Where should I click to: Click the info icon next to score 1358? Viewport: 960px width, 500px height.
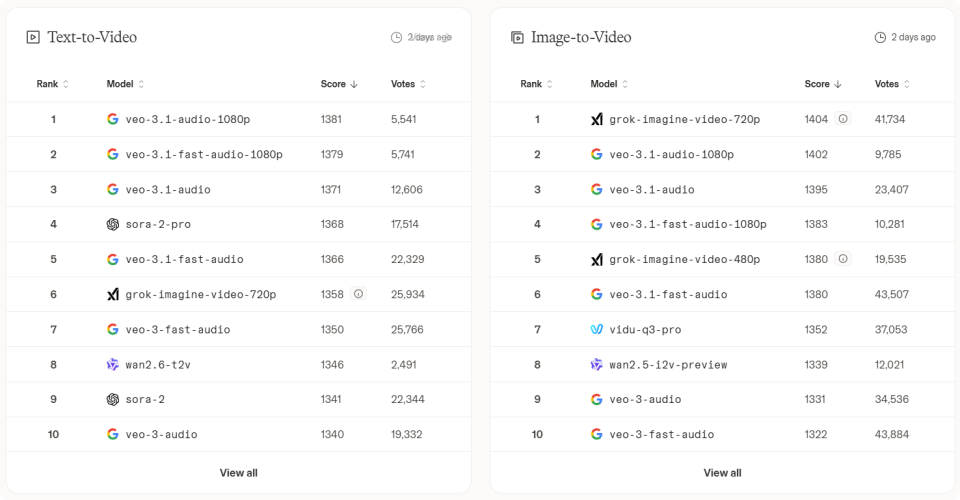[359, 294]
